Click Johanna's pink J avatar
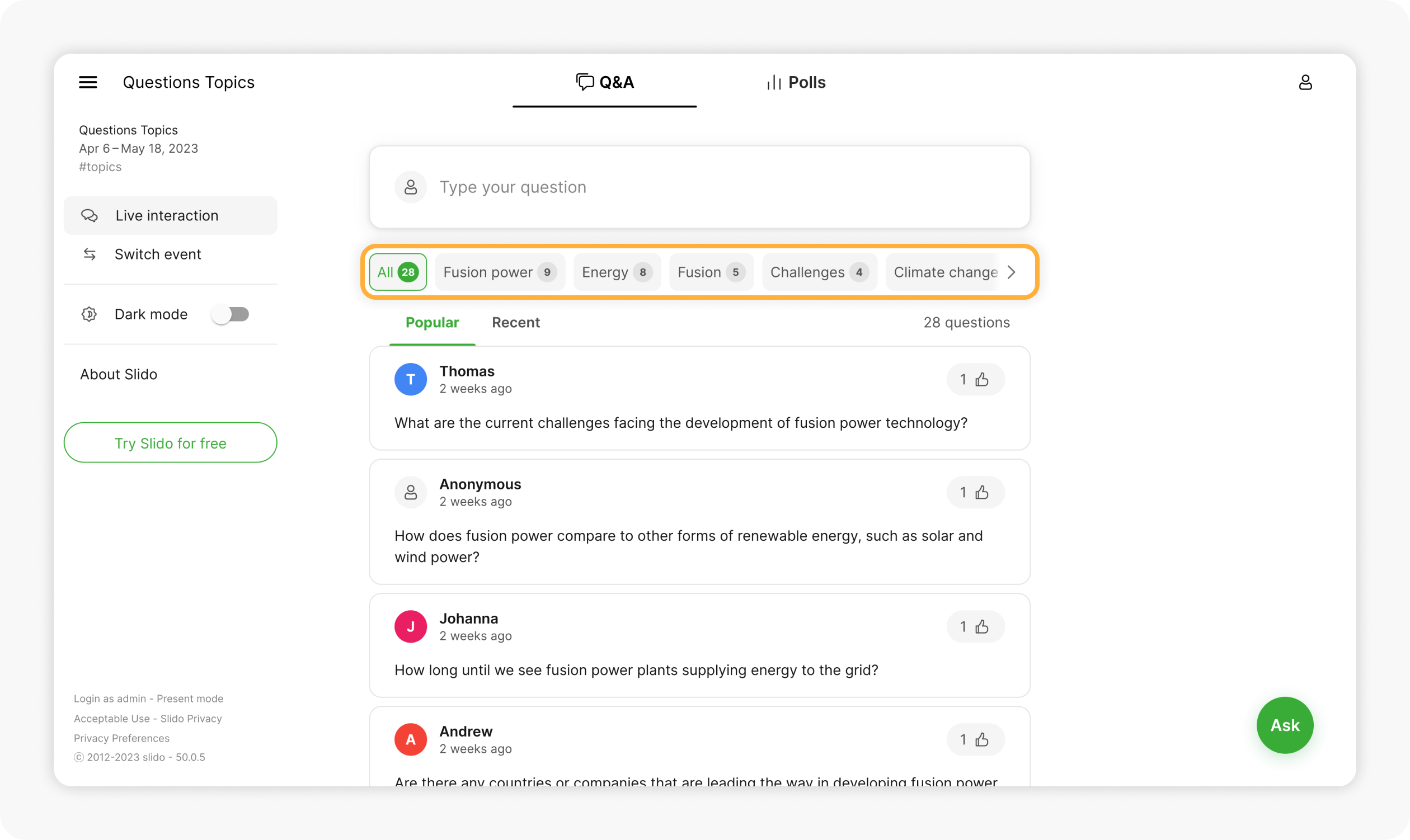The image size is (1410, 840). (411, 626)
